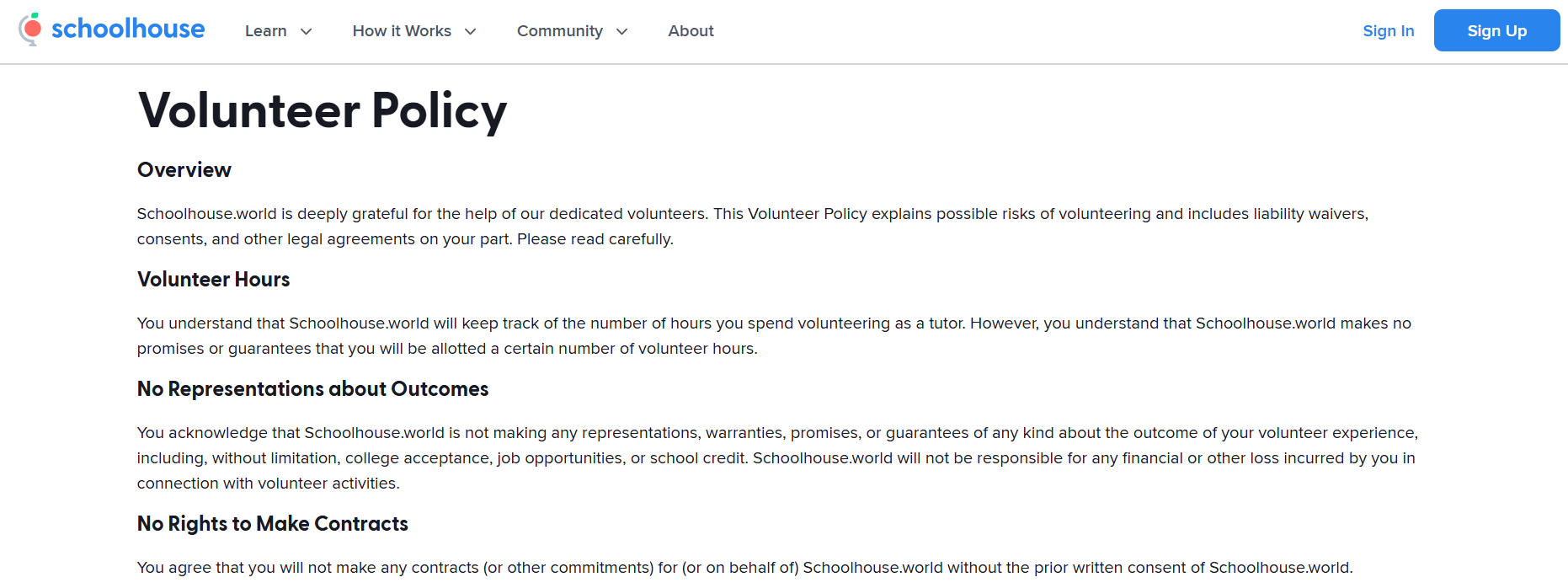Click the paragraph starting "You acknowledge that Schoolhouse.world"
Viewport: 1568px width, 588px height.
click(x=776, y=458)
